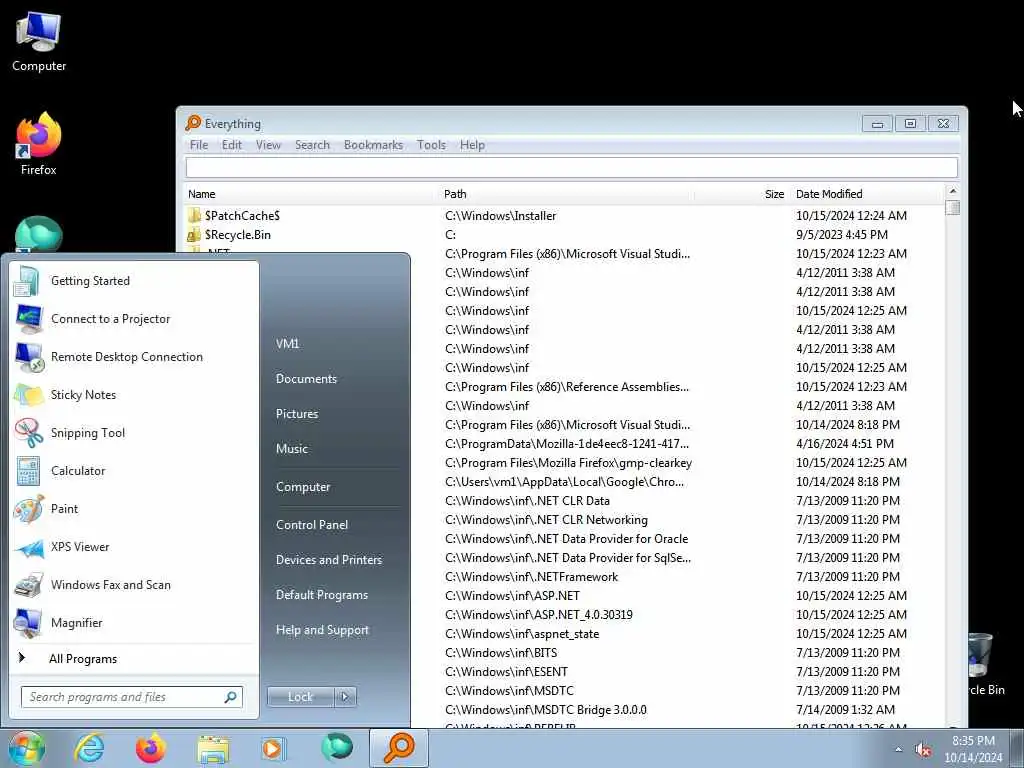Click the Everything window title icon

pyautogui.click(x=193, y=123)
